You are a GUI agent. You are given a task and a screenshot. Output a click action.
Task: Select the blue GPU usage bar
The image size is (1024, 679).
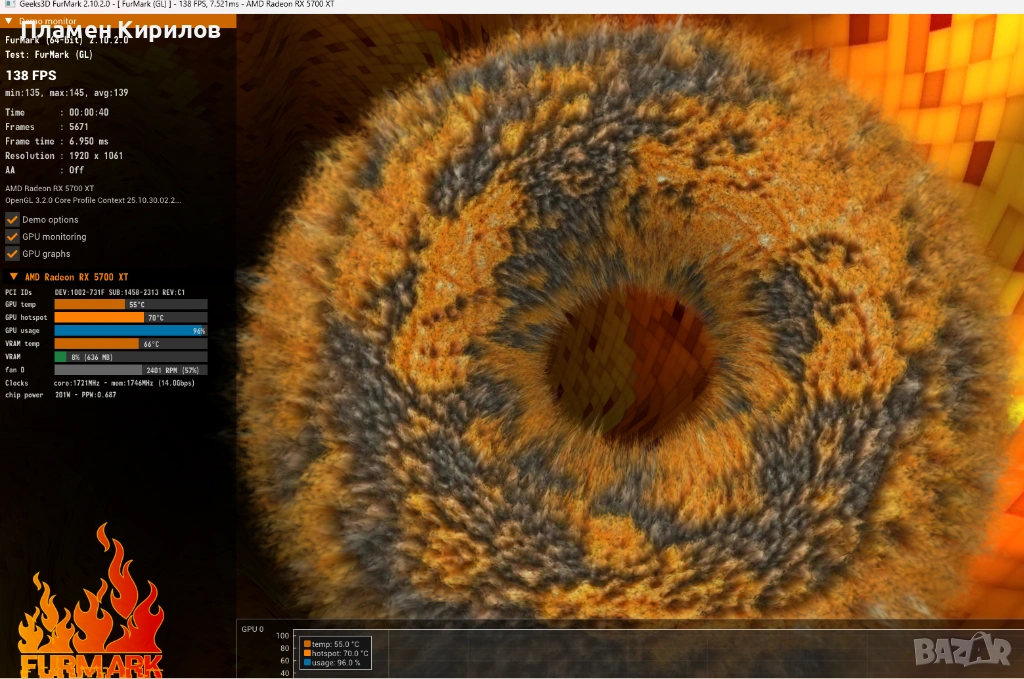click(130, 330)
